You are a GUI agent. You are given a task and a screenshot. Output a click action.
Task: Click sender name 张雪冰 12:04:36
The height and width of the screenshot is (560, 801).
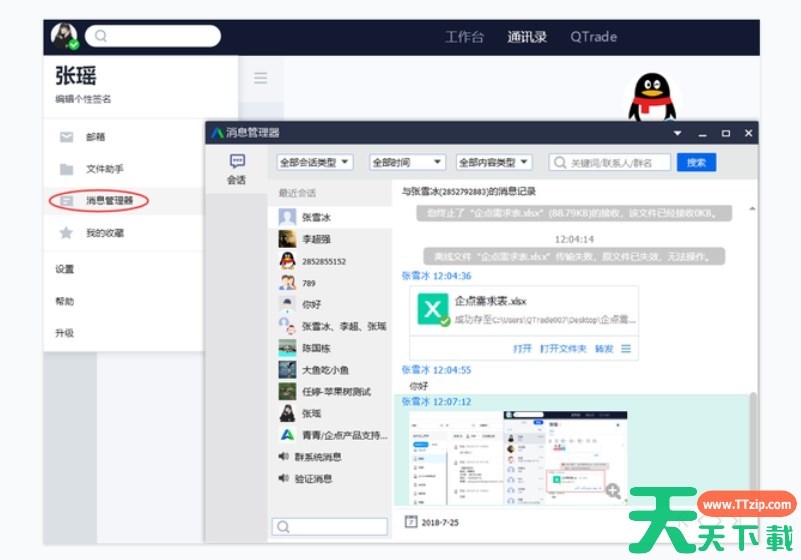(x=436, y=276)
